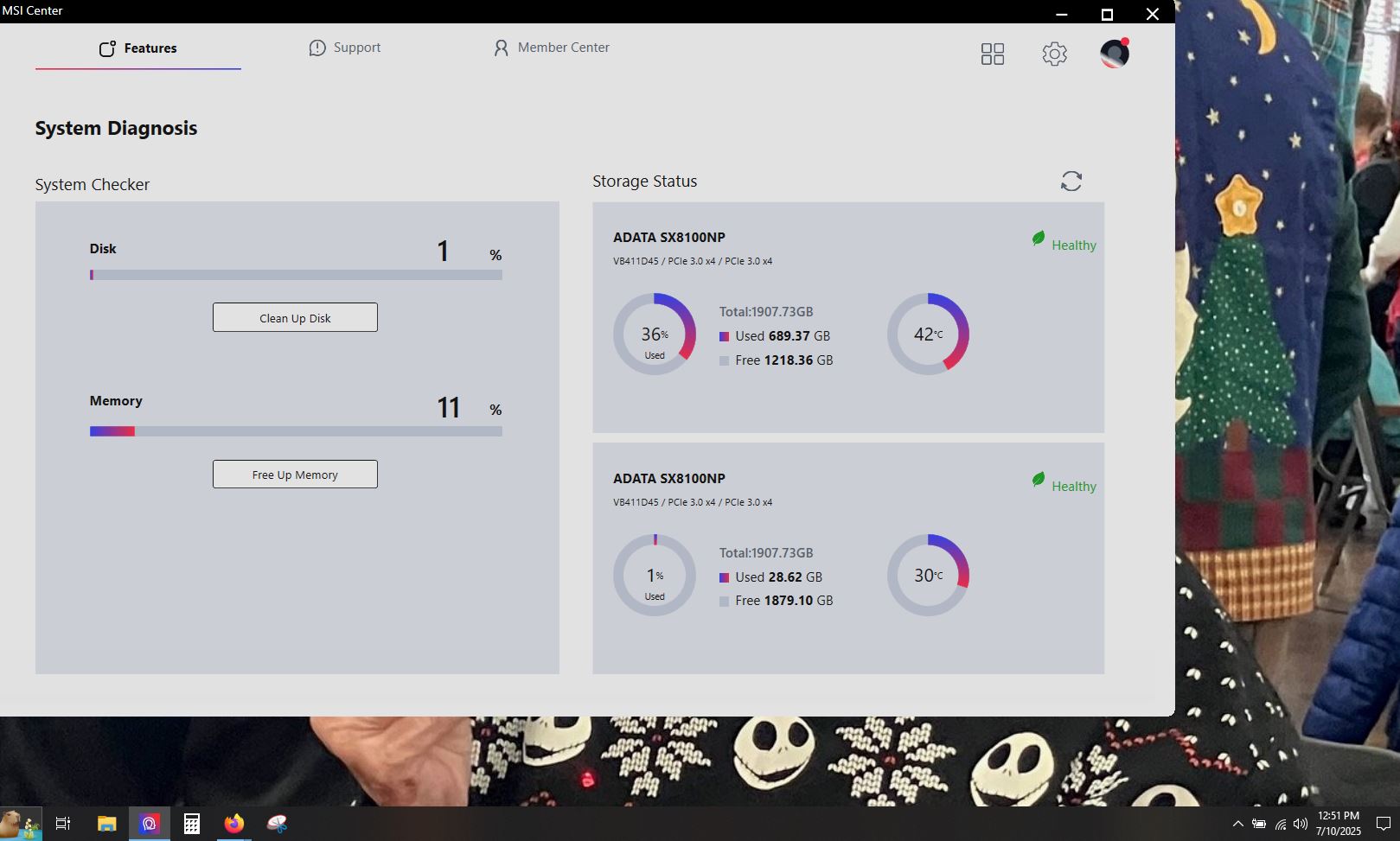Click the Healthy leaf icon of first drive
Screen dimensions: 1400x841
coord(1039,239)
